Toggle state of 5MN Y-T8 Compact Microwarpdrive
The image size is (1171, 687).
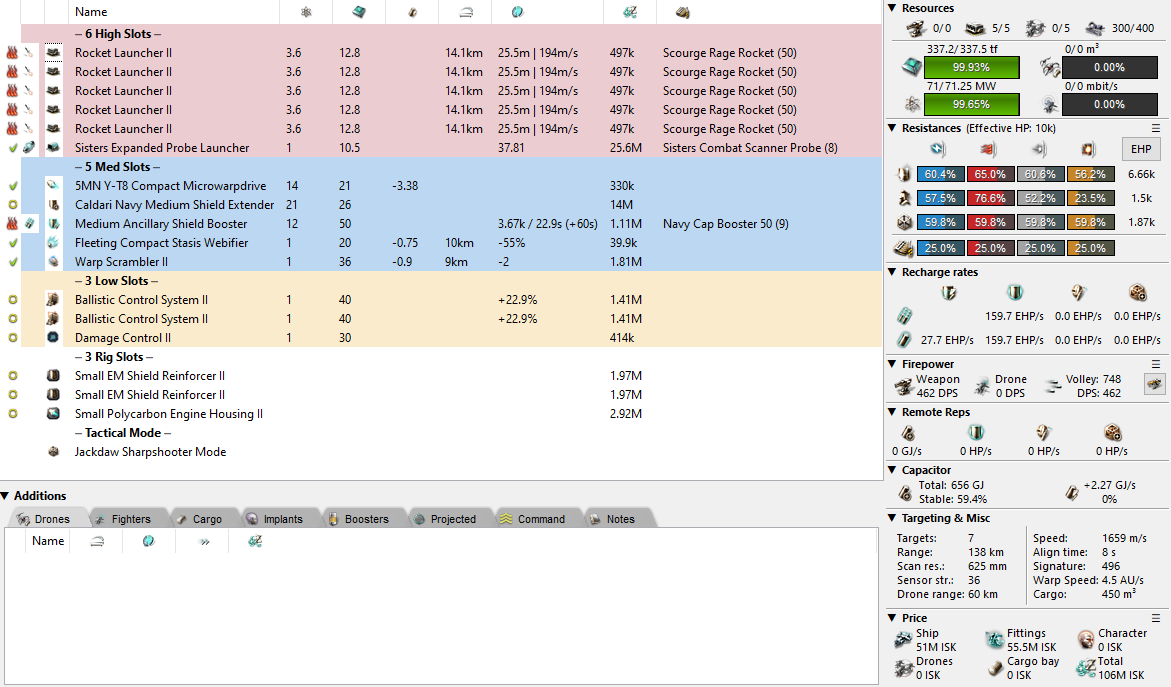click(x=12, y=186)
